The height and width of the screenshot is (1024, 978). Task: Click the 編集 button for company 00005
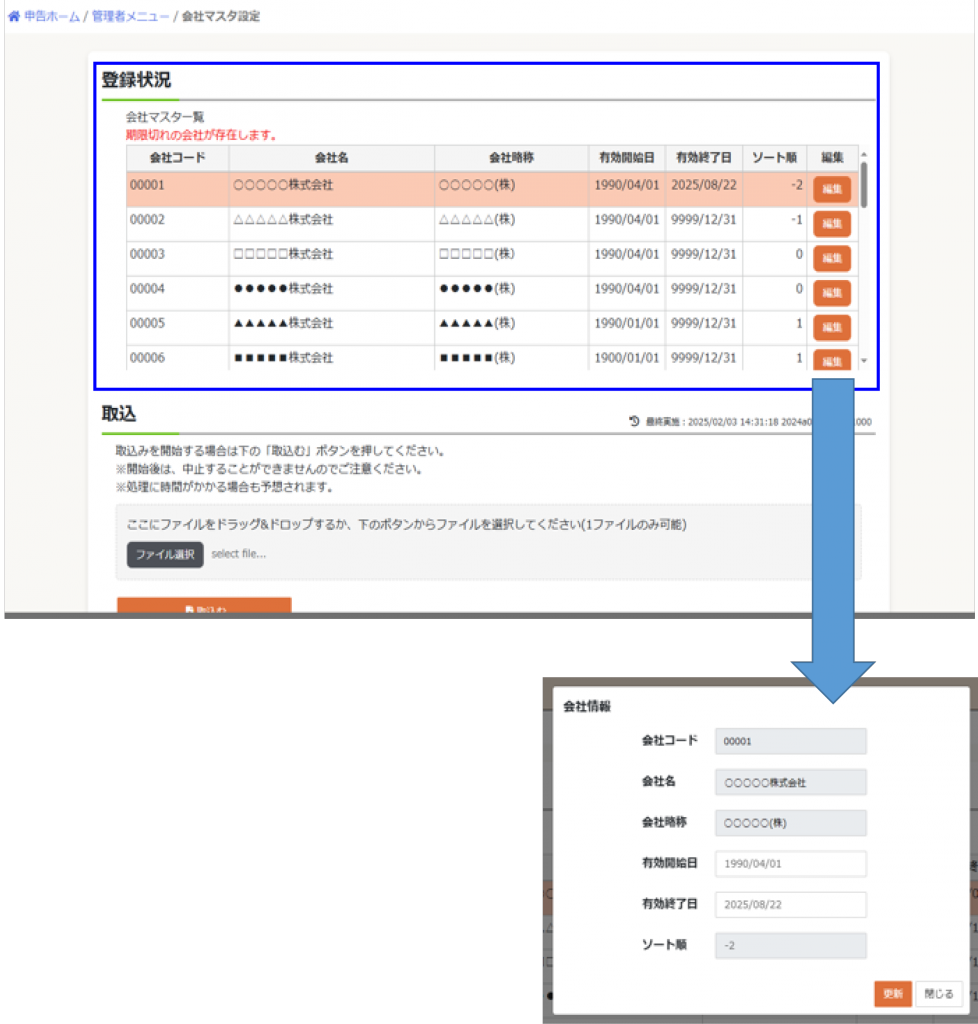[832, 328]
